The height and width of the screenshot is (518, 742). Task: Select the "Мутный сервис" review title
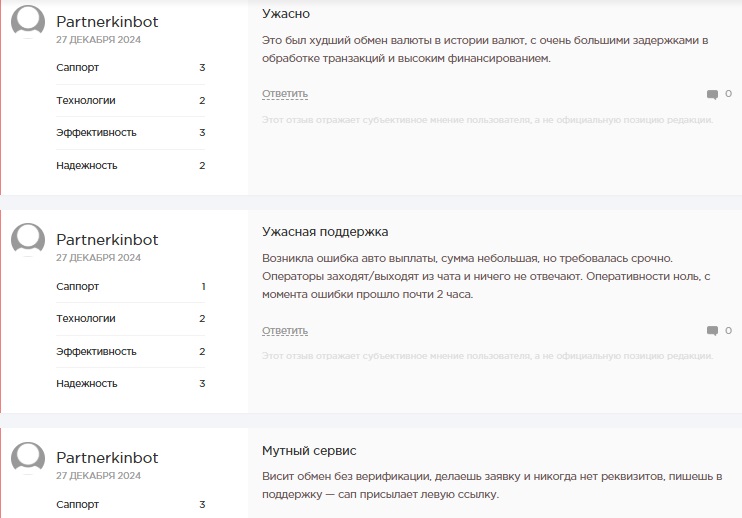309,451
